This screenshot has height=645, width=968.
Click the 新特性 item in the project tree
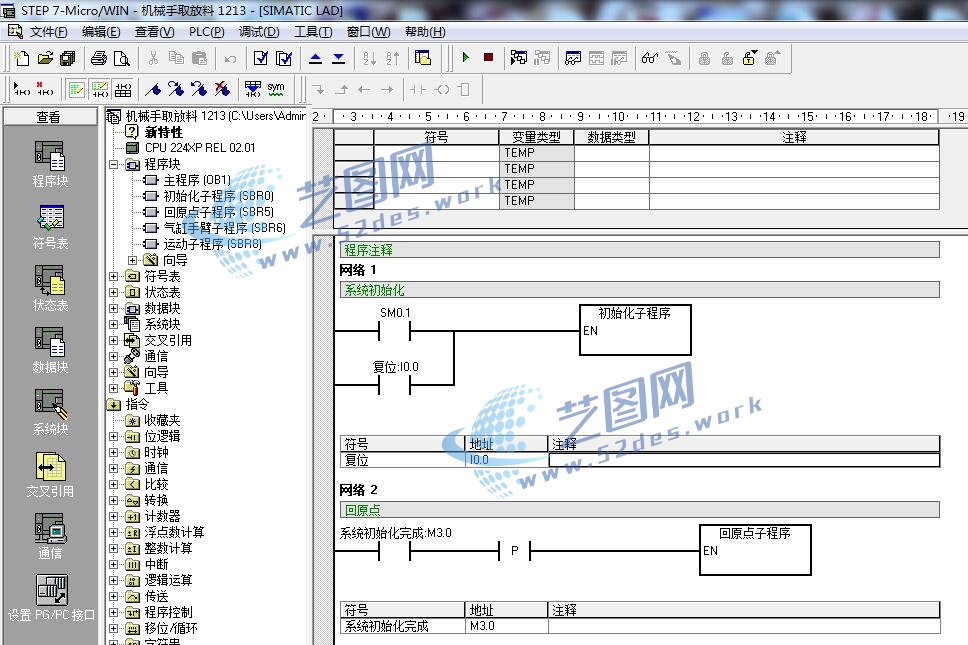pos(164,132)
